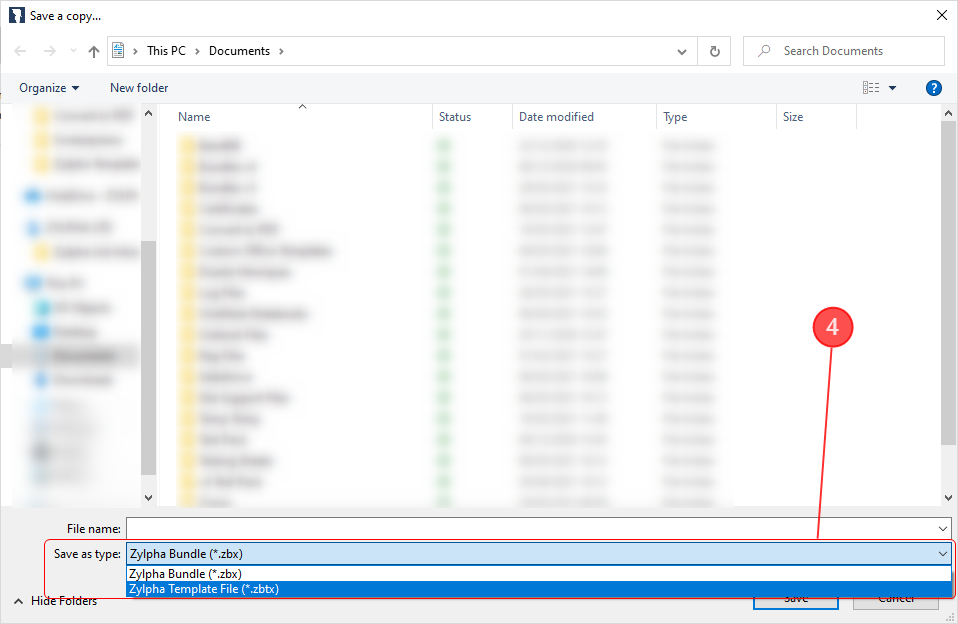Collapse the dialog with Hide Folders
Viewport: 958px width, 624px height.
coord(63,601)
